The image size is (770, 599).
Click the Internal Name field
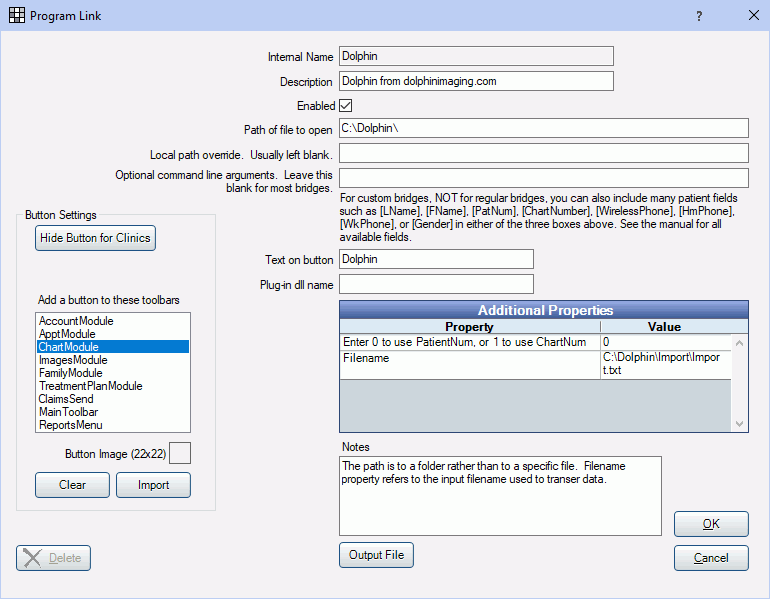point(476,56)
